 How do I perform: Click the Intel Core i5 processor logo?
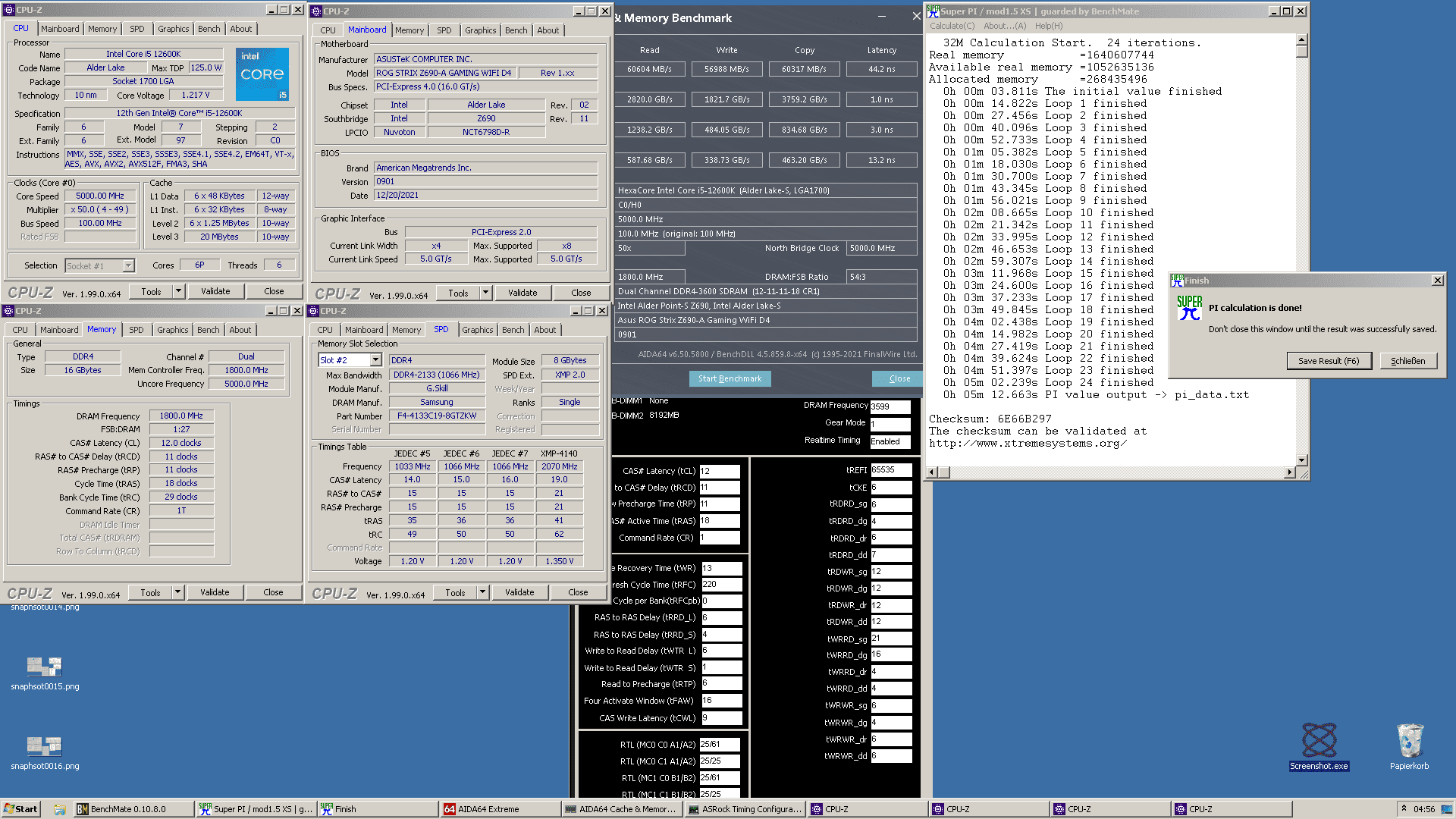click(262, 74)
